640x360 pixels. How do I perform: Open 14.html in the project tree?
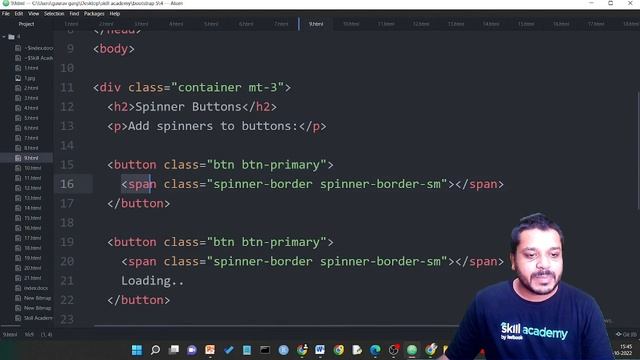32,208
